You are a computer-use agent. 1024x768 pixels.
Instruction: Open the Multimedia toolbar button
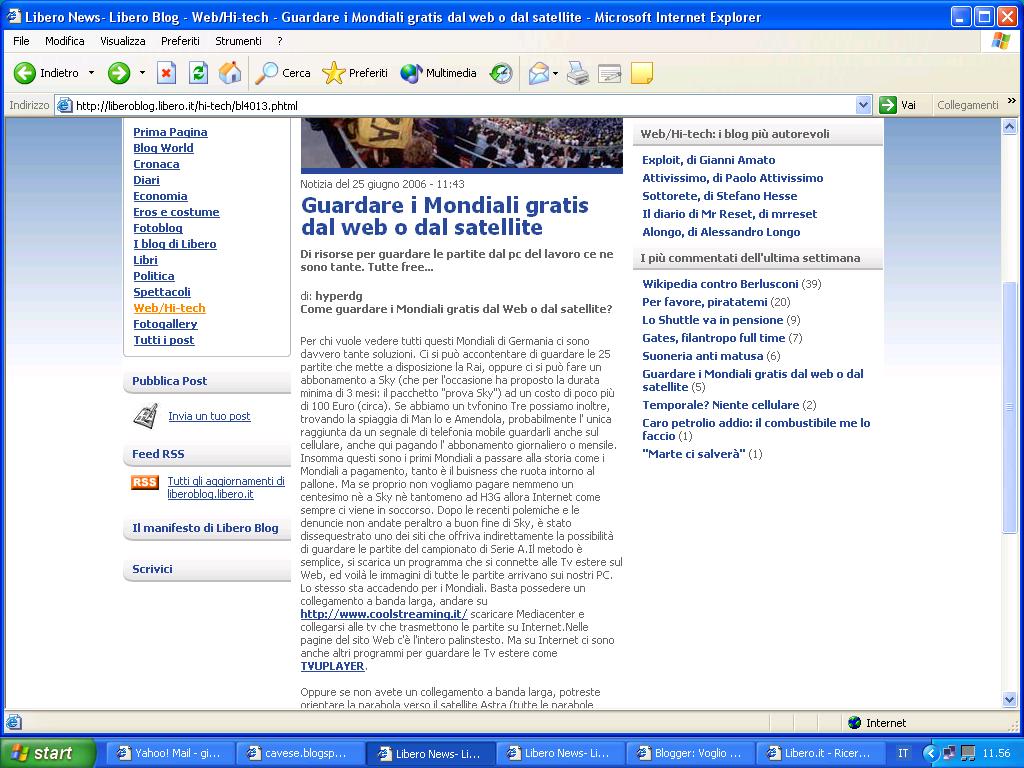pyautogui.click(x=438, y=73)
